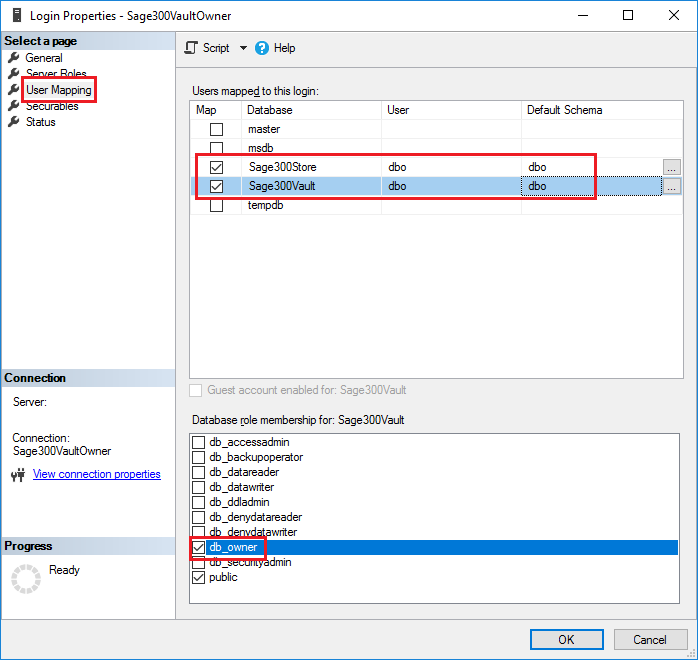Image resolution: width=698 pixels, height=660 pixels.
Task: Maximize the Login Properties window
Action: tap(628, 16)
